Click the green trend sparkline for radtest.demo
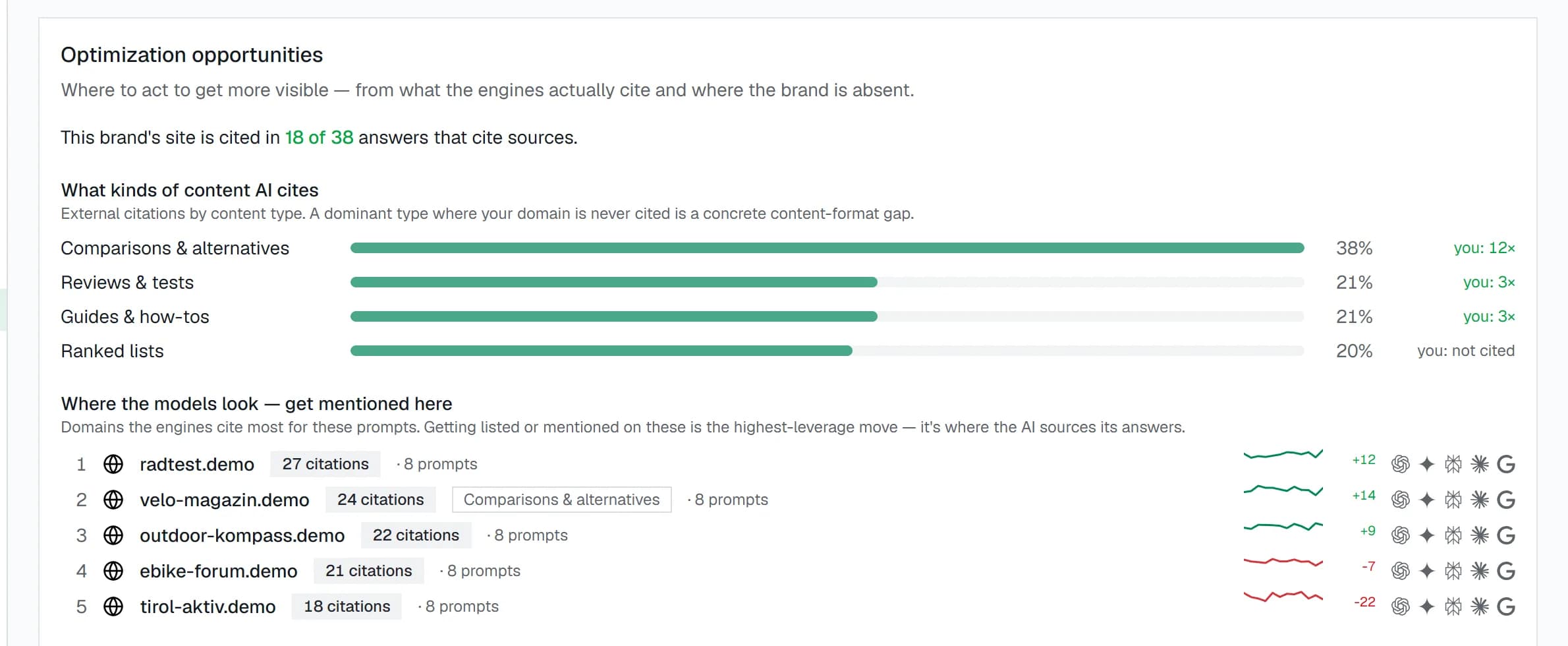The width and height of the screenshot is (1568, 646). tap(1283, 454)
